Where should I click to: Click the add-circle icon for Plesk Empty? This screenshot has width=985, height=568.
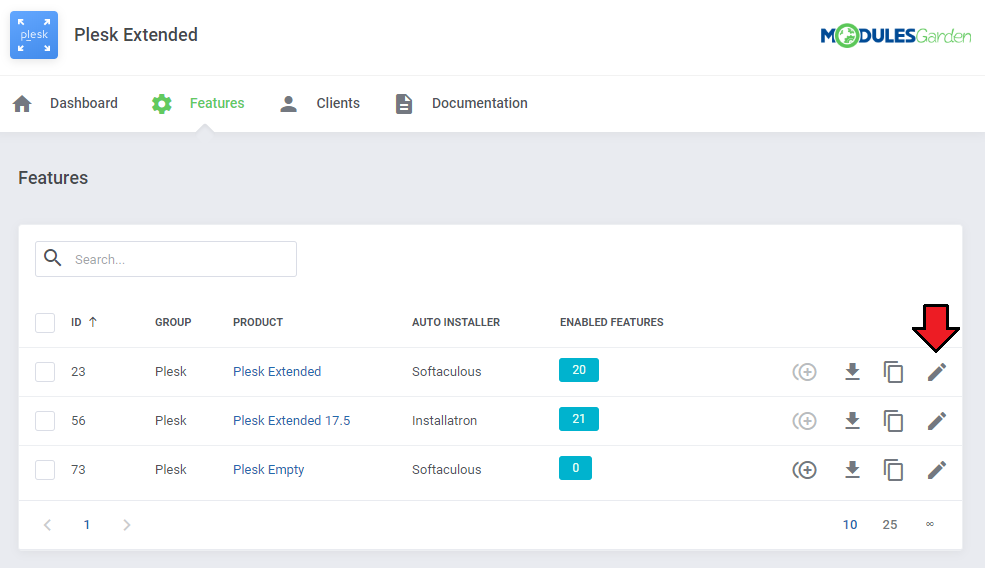pyautogui.click(x=805, y=470)
